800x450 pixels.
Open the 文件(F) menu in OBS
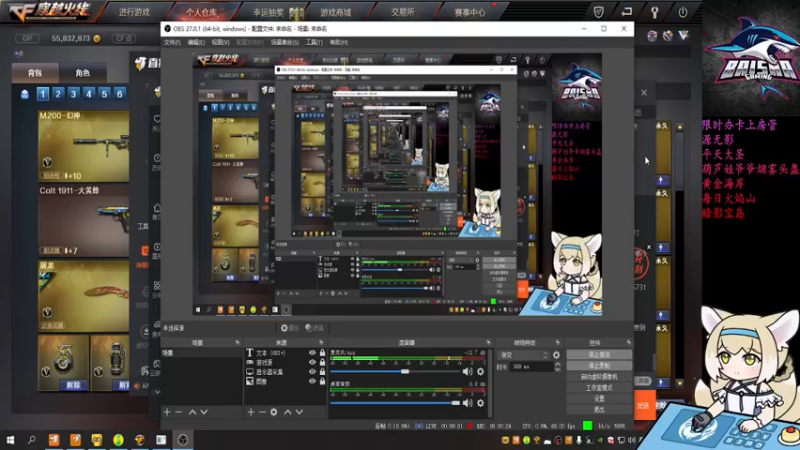point(172,42)
